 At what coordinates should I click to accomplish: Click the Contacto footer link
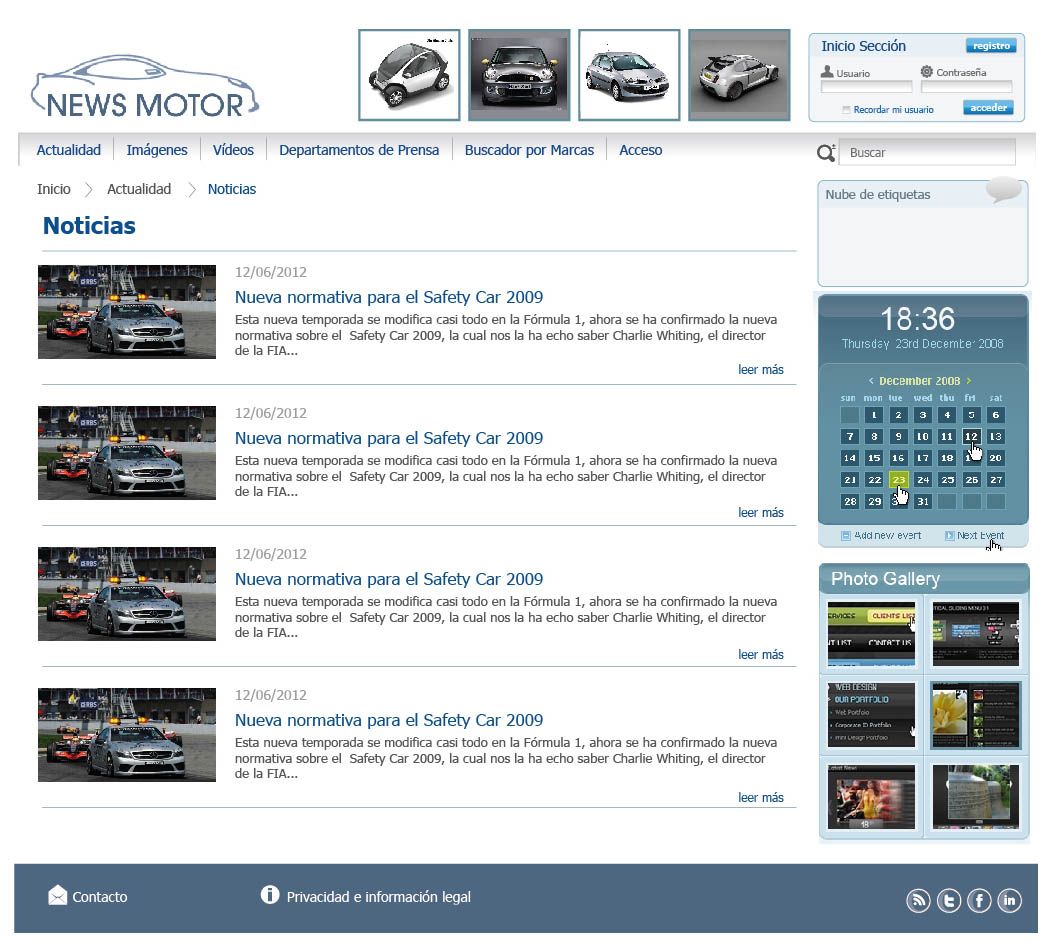click(100, 897)
